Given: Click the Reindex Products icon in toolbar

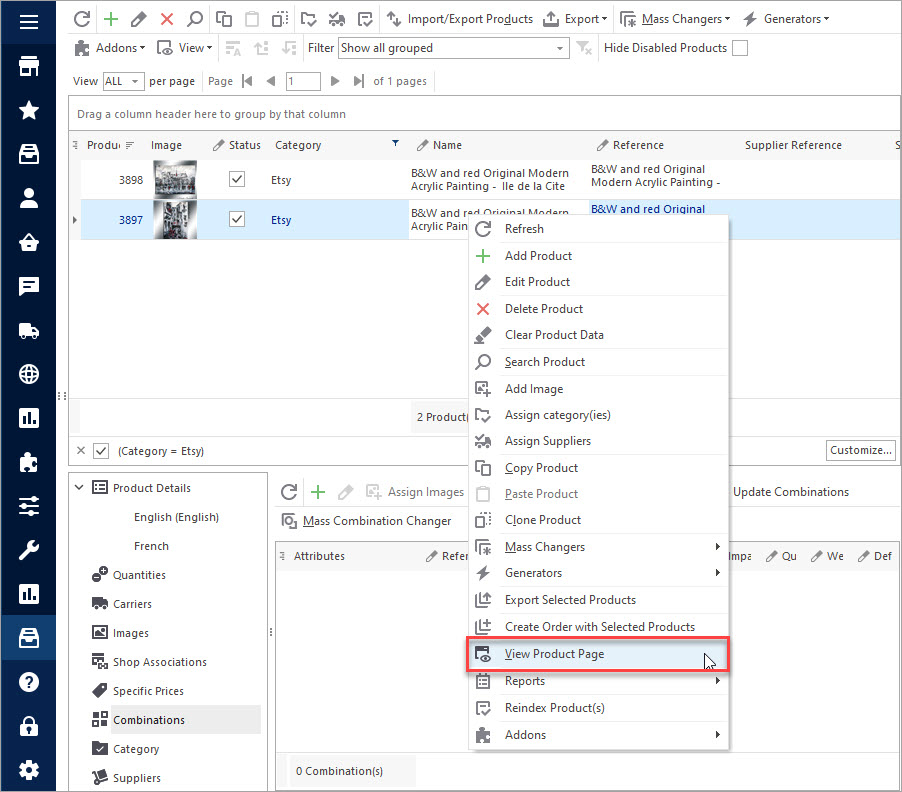Looking at the screenshot, I should click(365, 19).
